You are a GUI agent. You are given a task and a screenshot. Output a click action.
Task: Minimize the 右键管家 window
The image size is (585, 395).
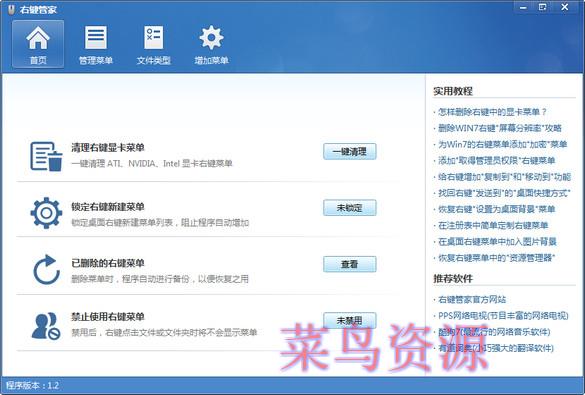[x=523, y=7]
